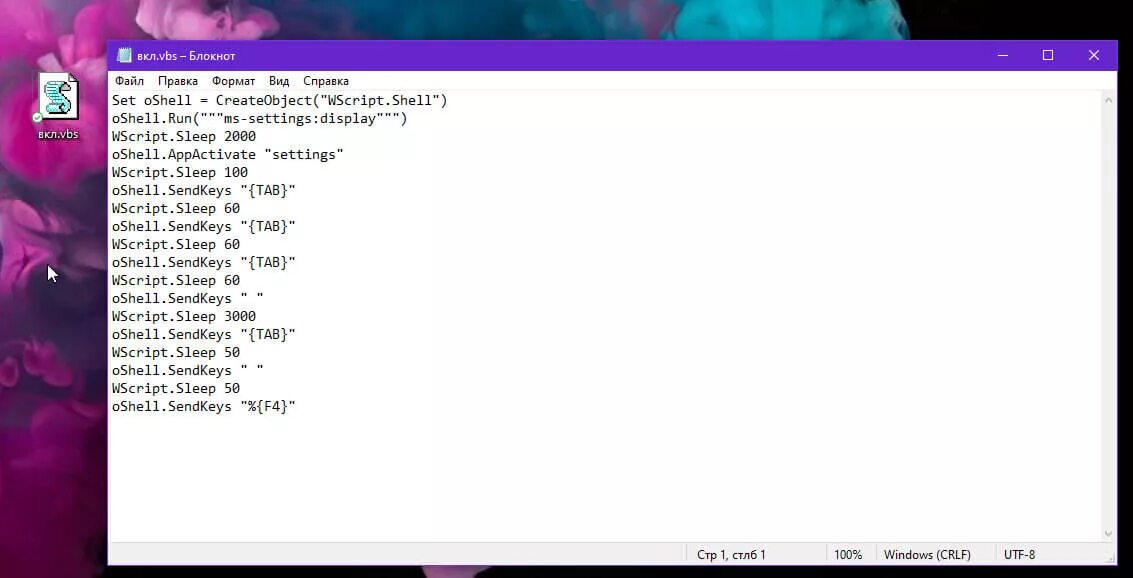Open the Справка menu

pyautogui.click(x=326, y=81)
